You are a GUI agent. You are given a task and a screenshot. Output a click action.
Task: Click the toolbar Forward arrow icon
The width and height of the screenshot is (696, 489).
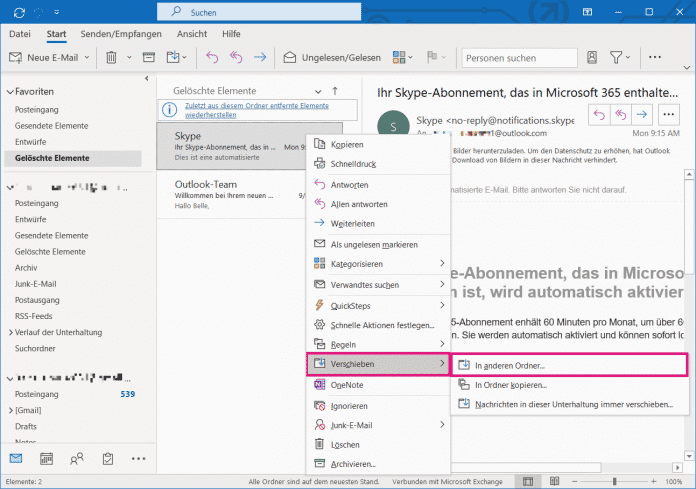260,57
